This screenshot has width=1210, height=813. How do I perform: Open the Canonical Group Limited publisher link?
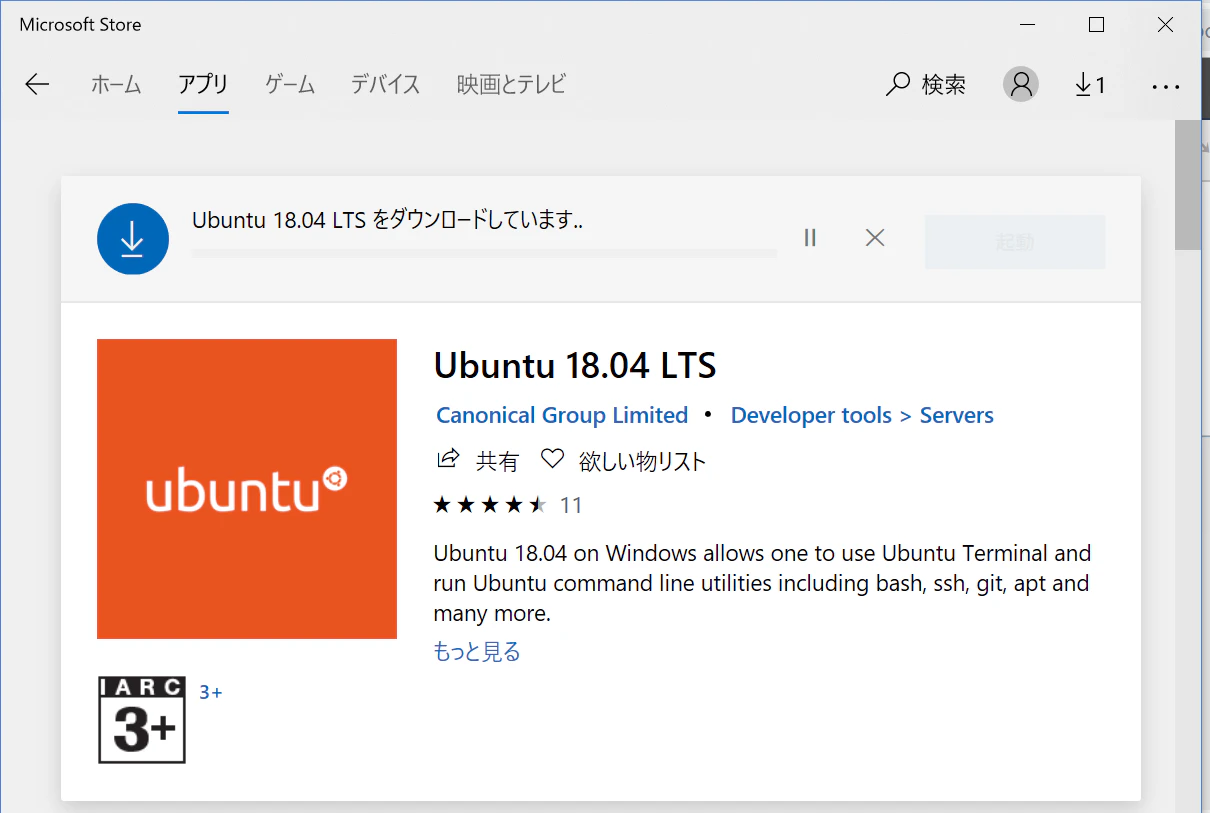coord(562,415)
